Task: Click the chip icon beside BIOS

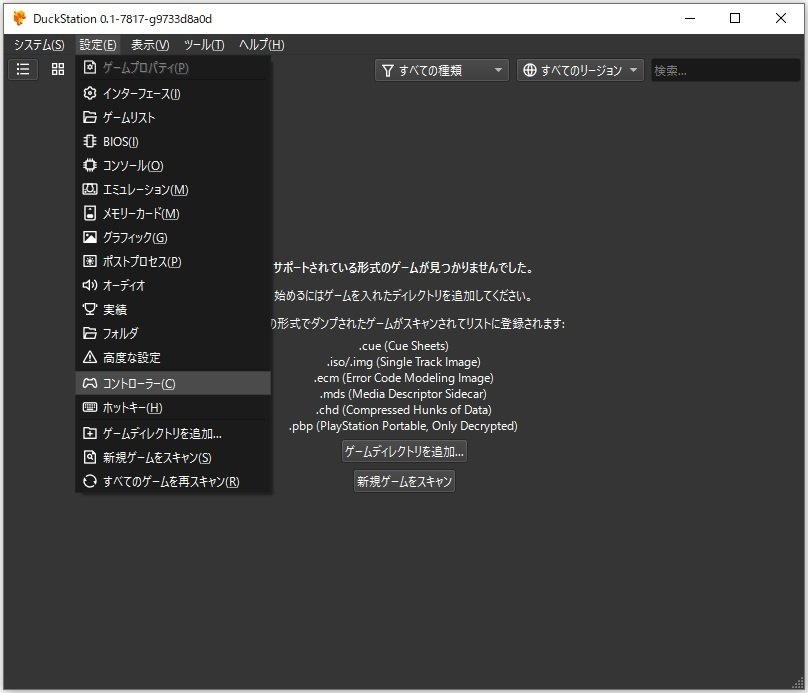Action: point(90,141)
